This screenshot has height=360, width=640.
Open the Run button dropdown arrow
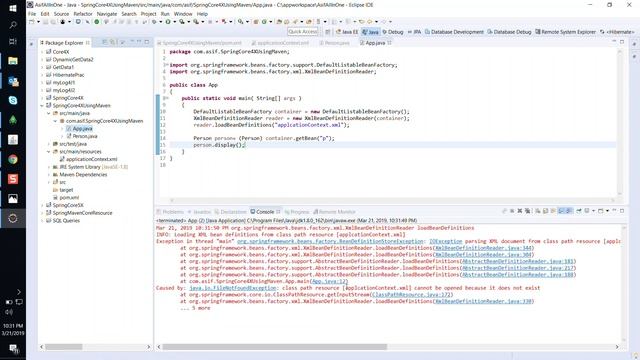click(175, 22)
